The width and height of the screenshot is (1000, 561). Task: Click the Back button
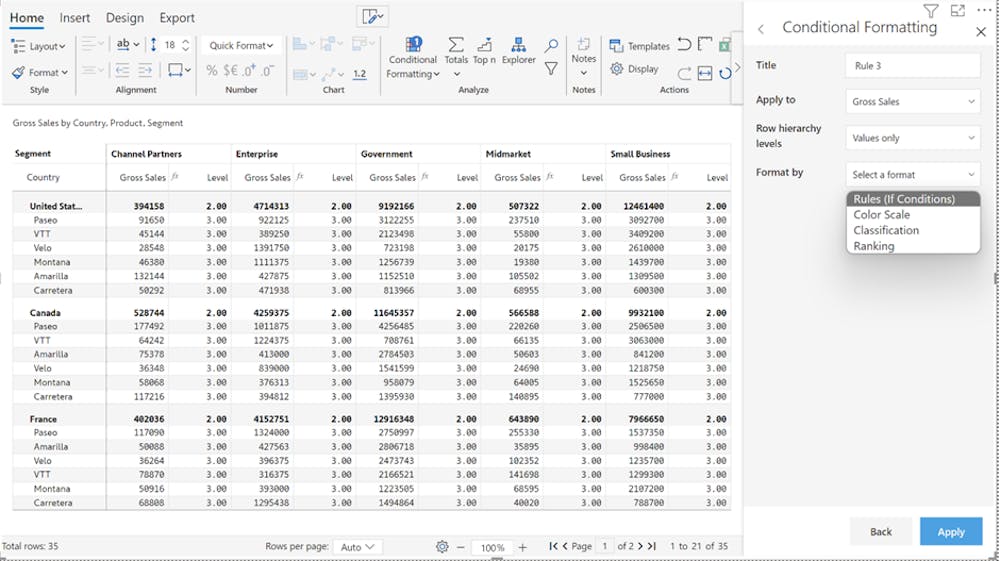point(880,532)
